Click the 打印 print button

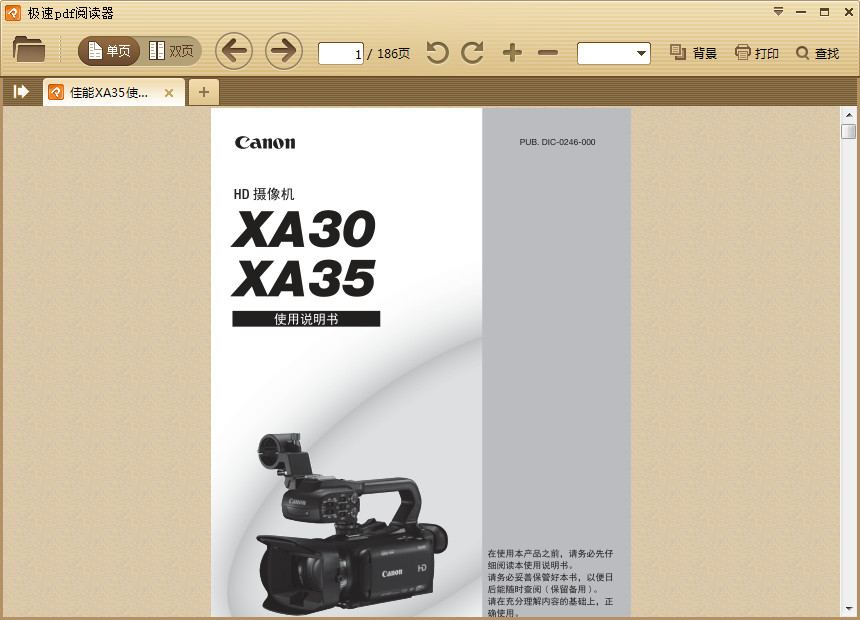point(756,53)
